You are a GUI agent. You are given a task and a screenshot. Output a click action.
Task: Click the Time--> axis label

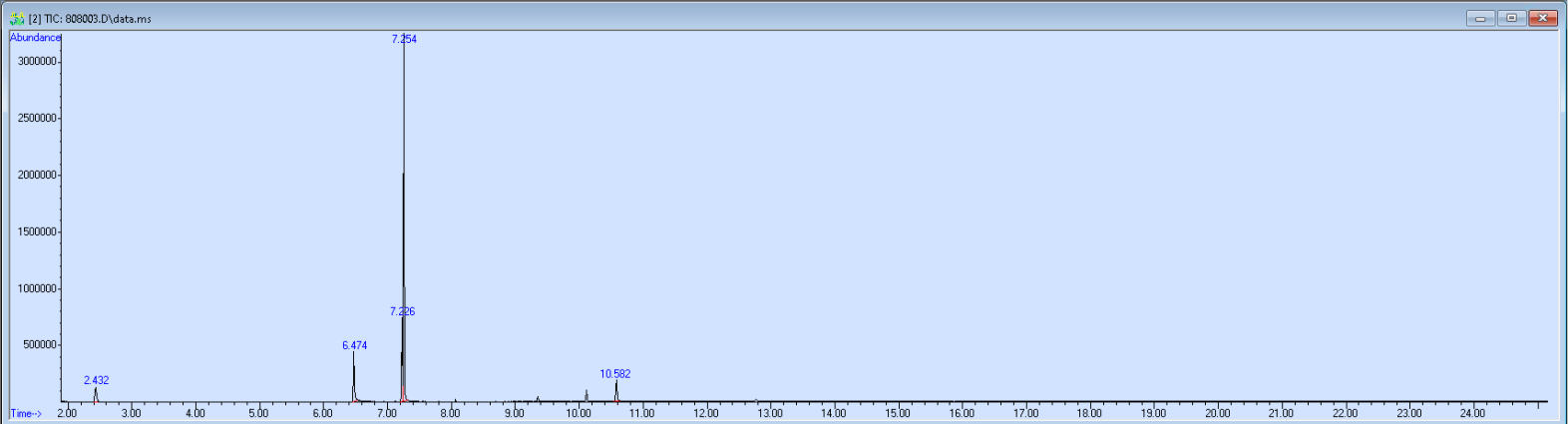click(26, 413)
